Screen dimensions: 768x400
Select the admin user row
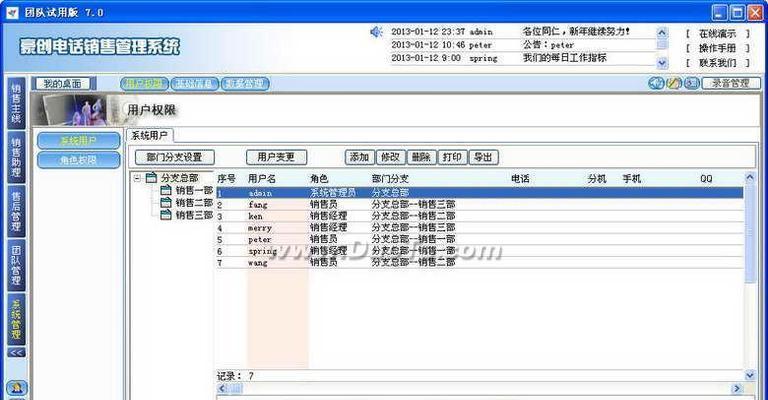point(480,193)
